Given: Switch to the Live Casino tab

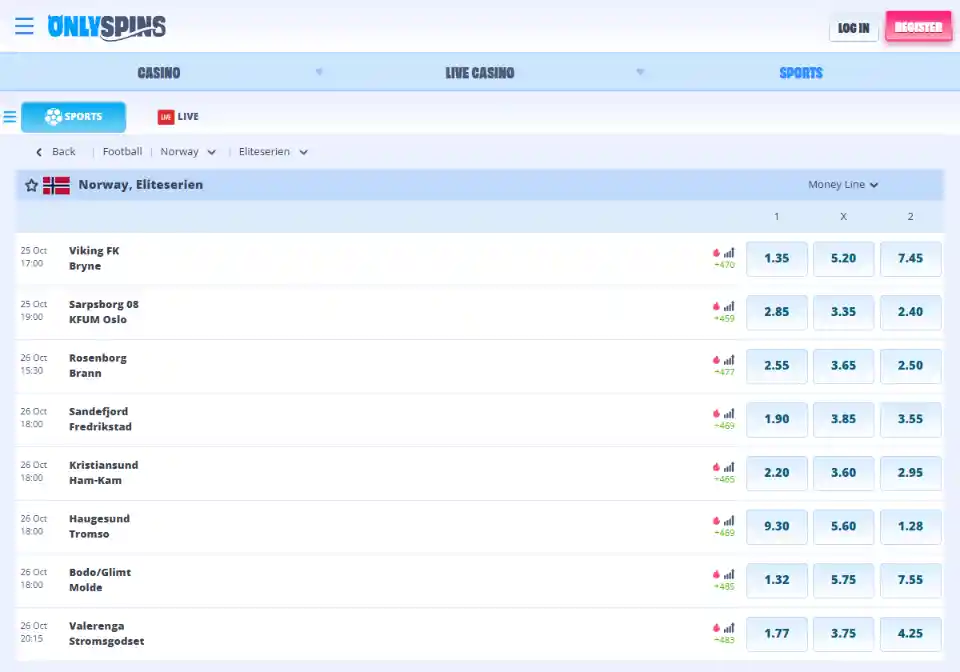Looking at the screenshot, I should 480,72.
